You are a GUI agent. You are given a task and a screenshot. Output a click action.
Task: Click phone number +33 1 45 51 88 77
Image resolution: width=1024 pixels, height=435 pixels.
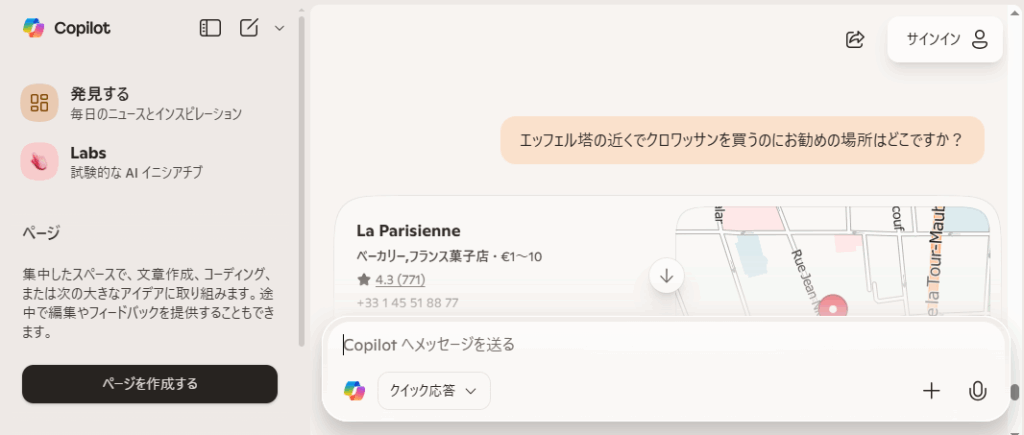pos(408,302)
